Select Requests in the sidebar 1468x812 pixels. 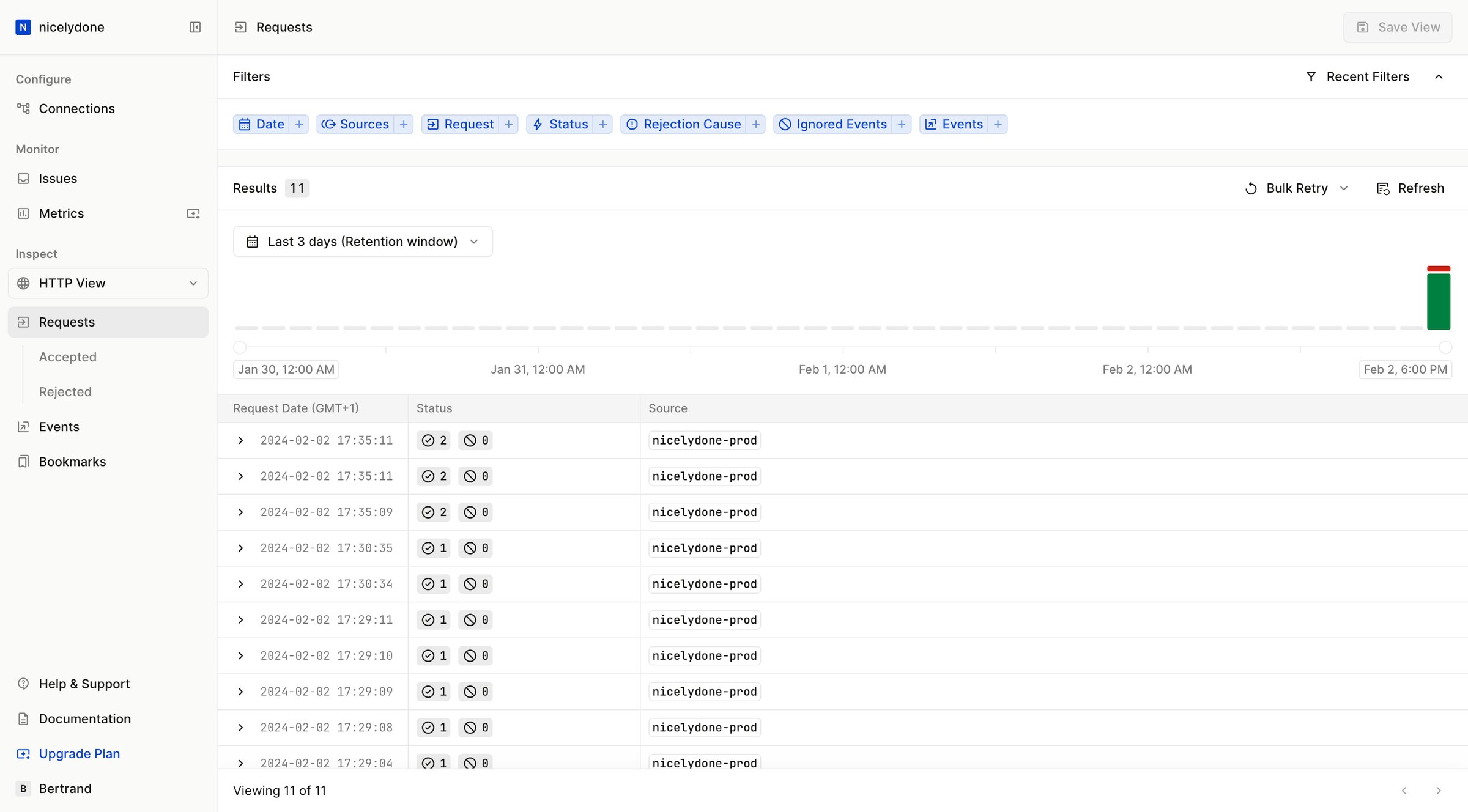108,322
